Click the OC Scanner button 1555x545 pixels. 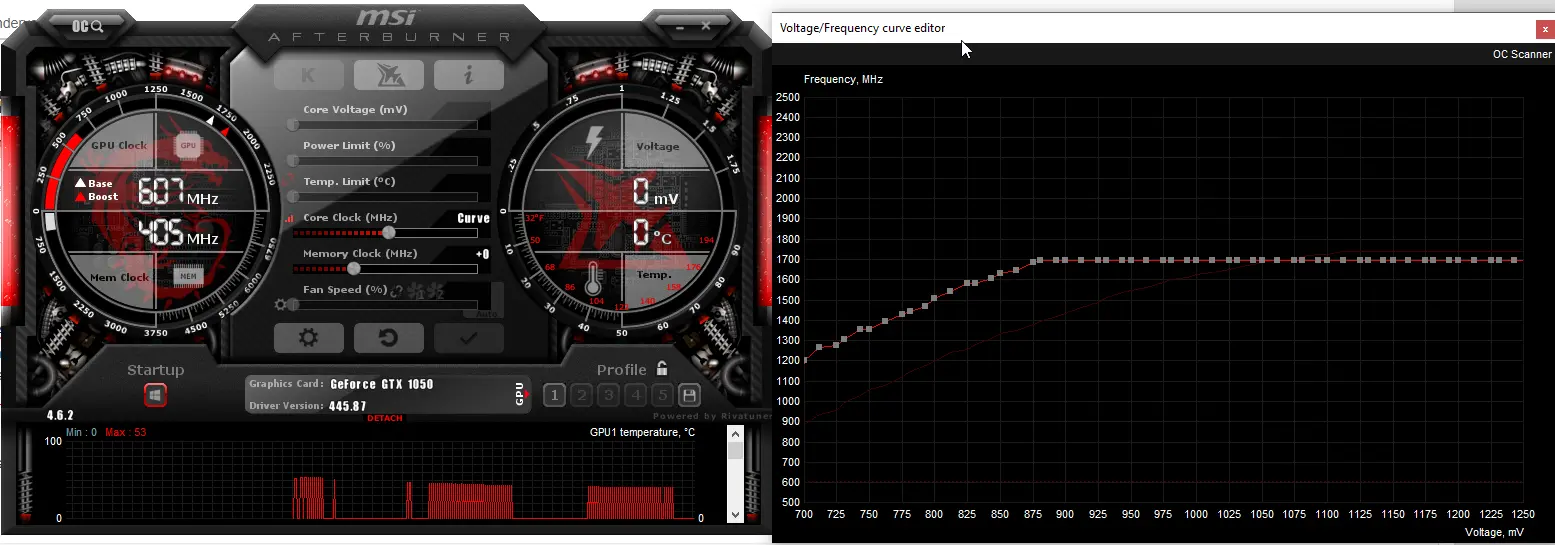(1522, 55)
